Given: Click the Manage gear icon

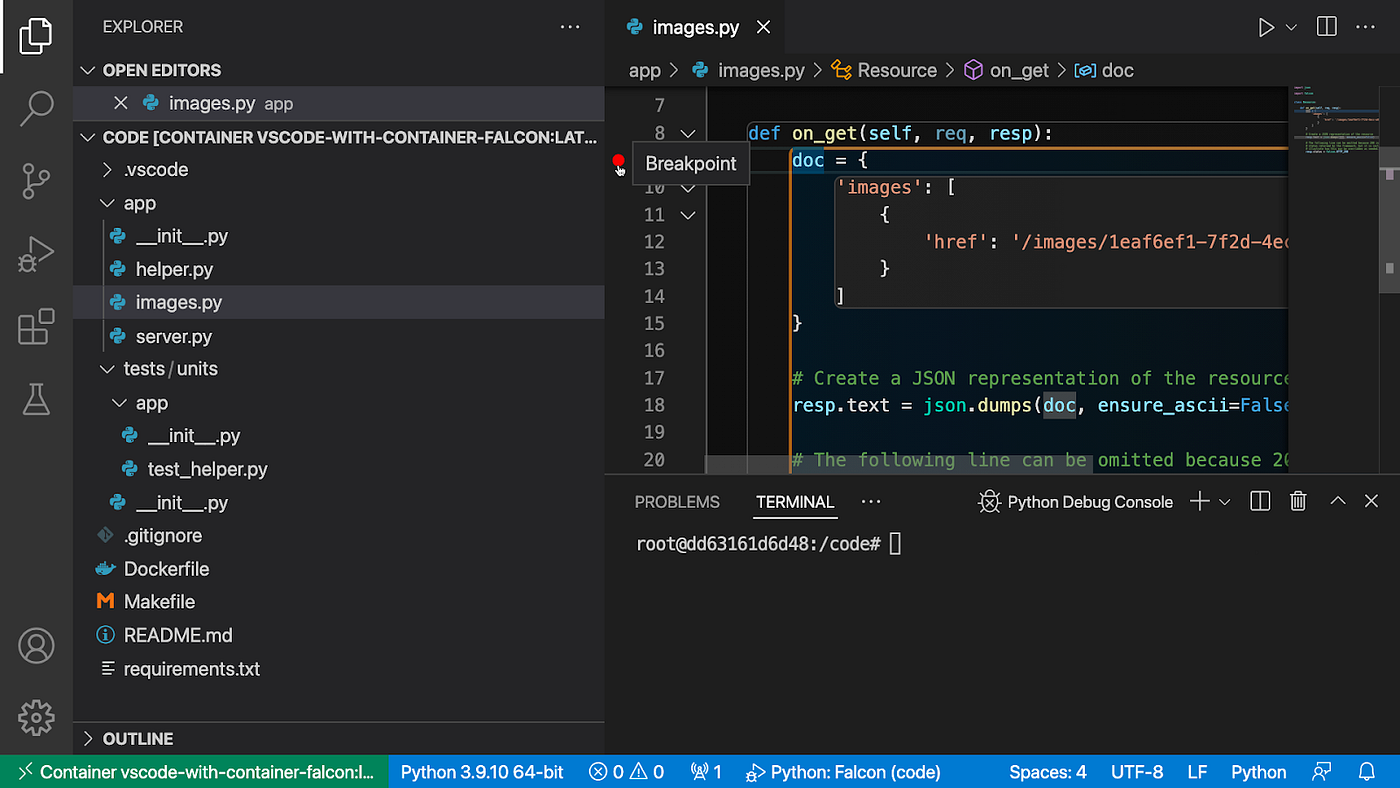Looking at the screenshot, I should coord(36,716).
